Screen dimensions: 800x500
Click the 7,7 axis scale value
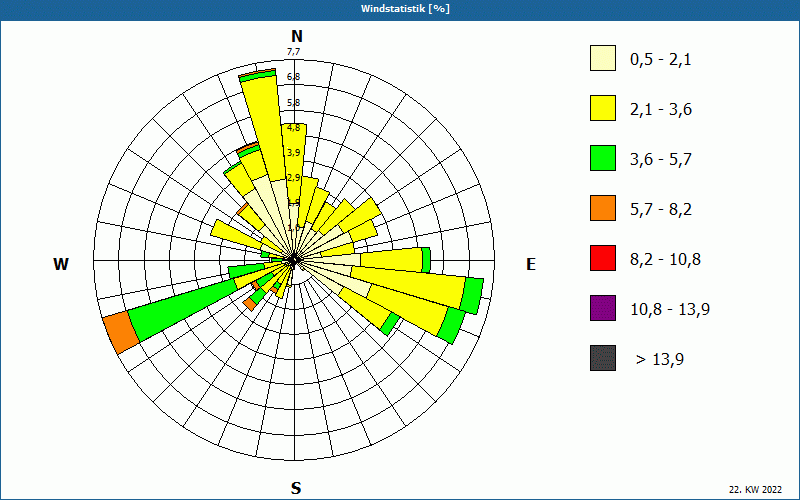[x=293, y=52]
